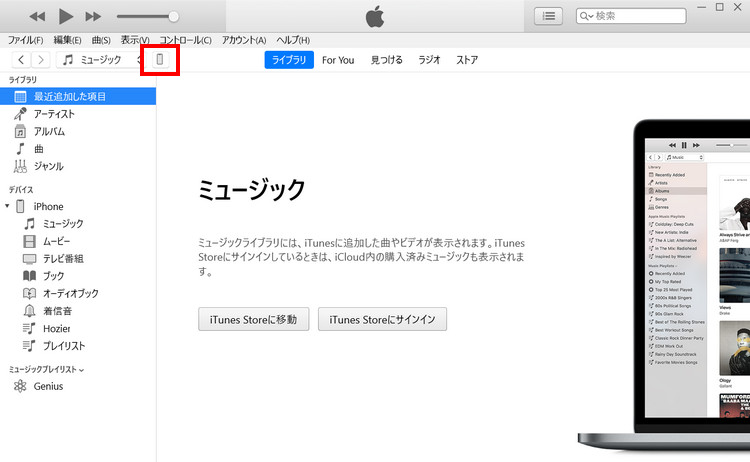This screenshot has height=462, width=750.
Task: Open the ファイル(F) menu
Action: tap(25, 40)
